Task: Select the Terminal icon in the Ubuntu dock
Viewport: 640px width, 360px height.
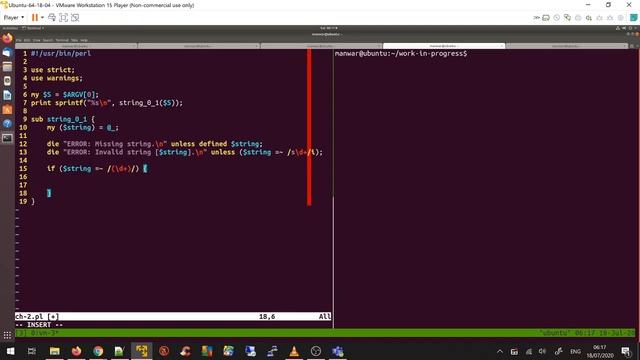Action: click(x=7, y=138)
